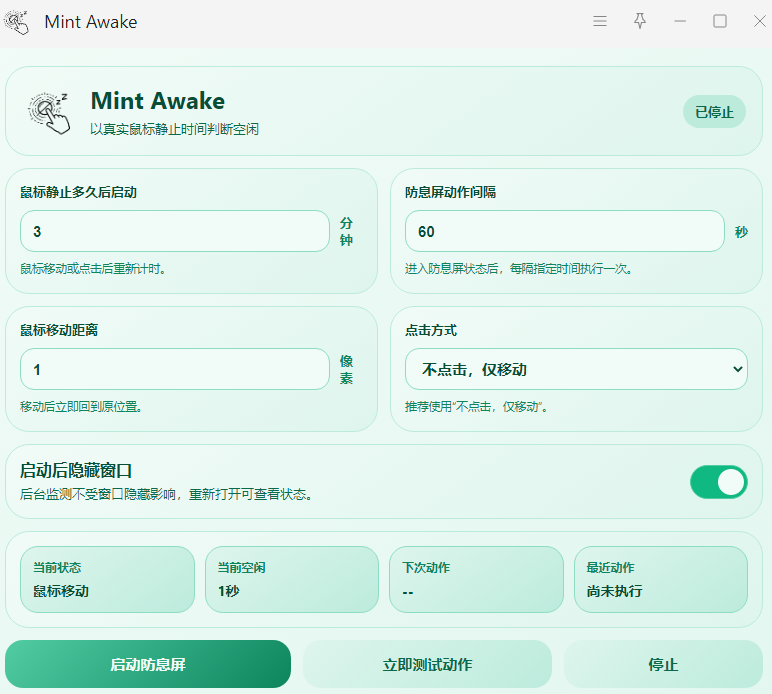
Task: Click the 已停止 status badge
Action: (x=714, y=112)
